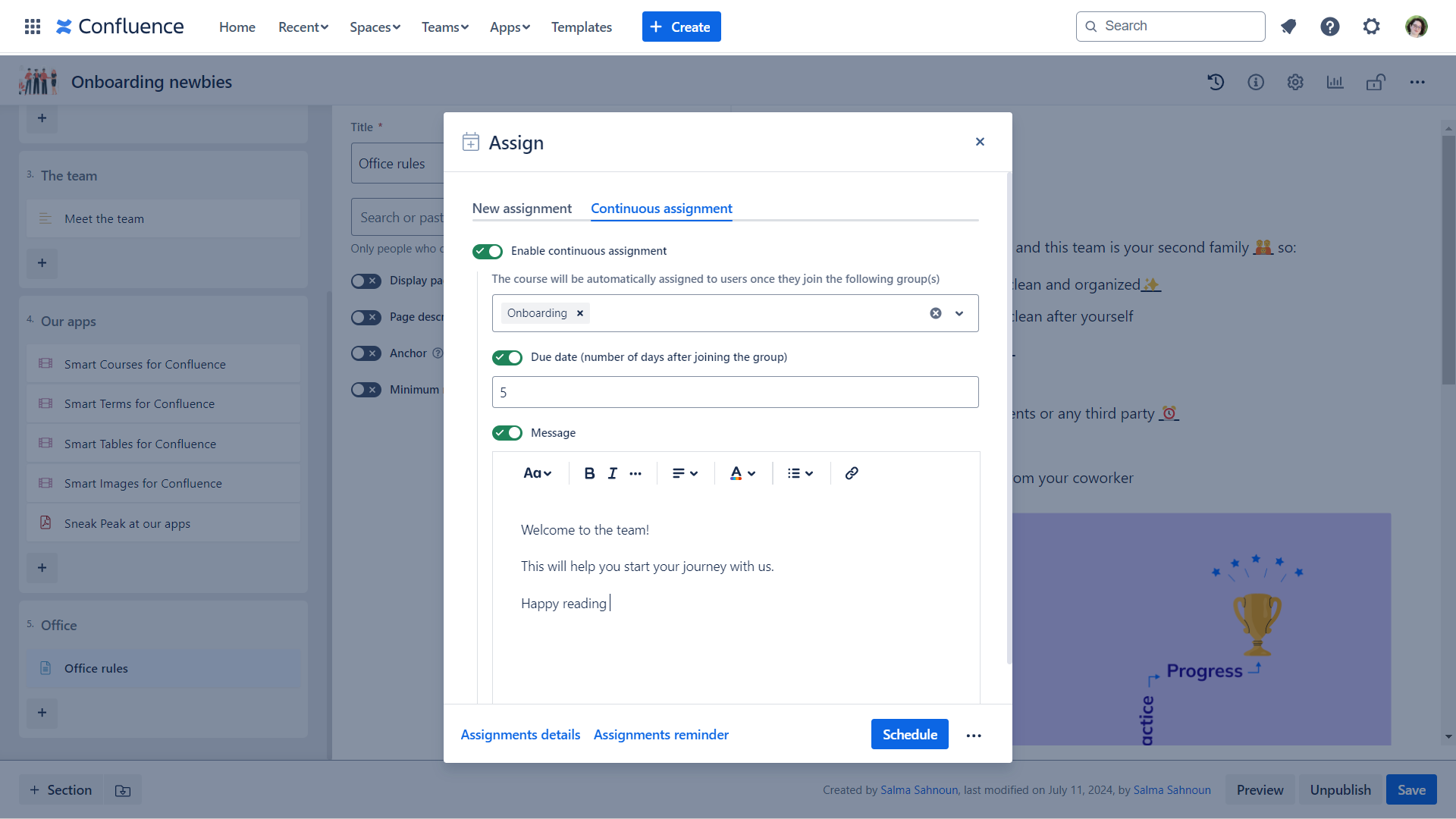
Task: Click the insert link icon in editor
Action: point(852,473)
